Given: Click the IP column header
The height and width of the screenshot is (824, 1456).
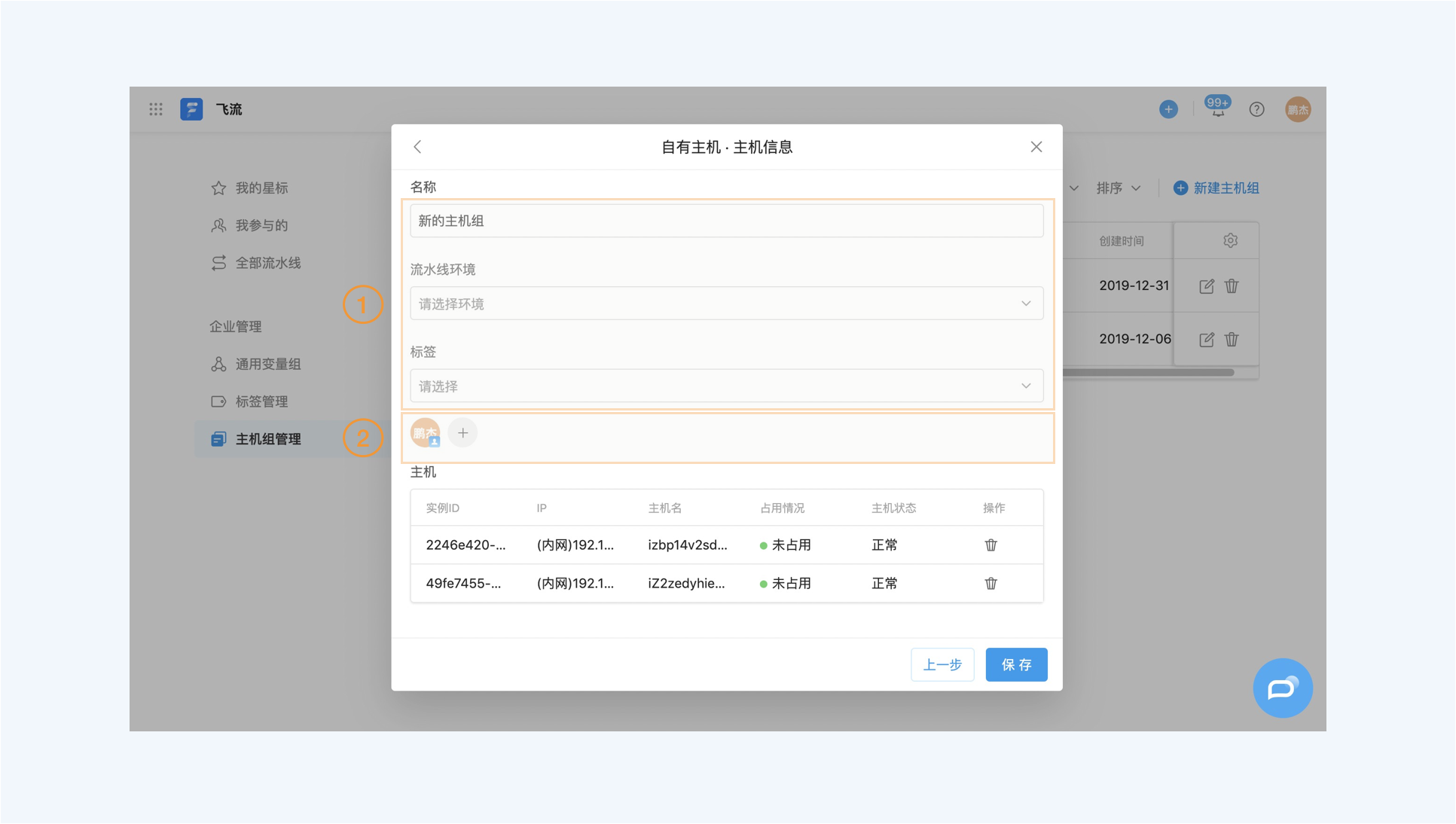Looking at the screenshot, I should 542,508.
